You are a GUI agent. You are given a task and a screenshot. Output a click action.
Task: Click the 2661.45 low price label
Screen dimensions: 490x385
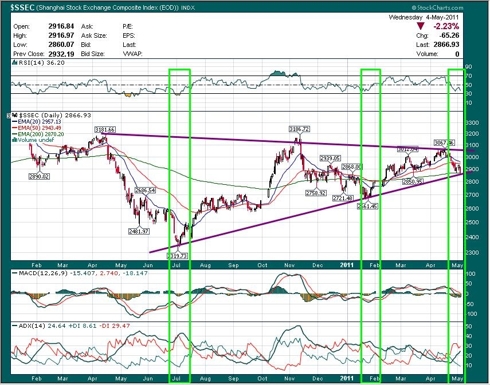click(368, 206)
